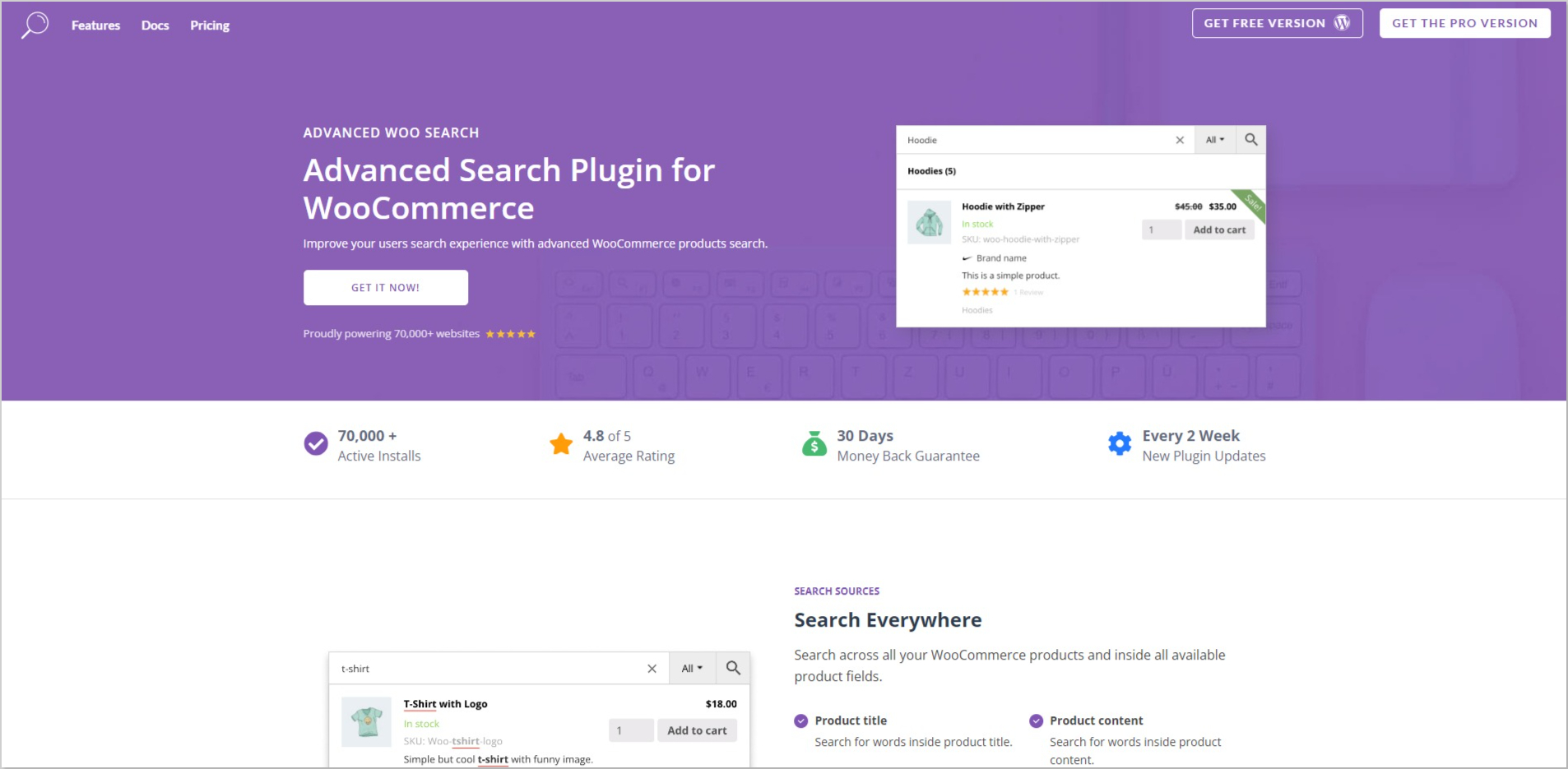The width and height of the screenshot is (1568, 769).
Task: Add T-Shirt with Logo to cart
Action: pos(697,730)
